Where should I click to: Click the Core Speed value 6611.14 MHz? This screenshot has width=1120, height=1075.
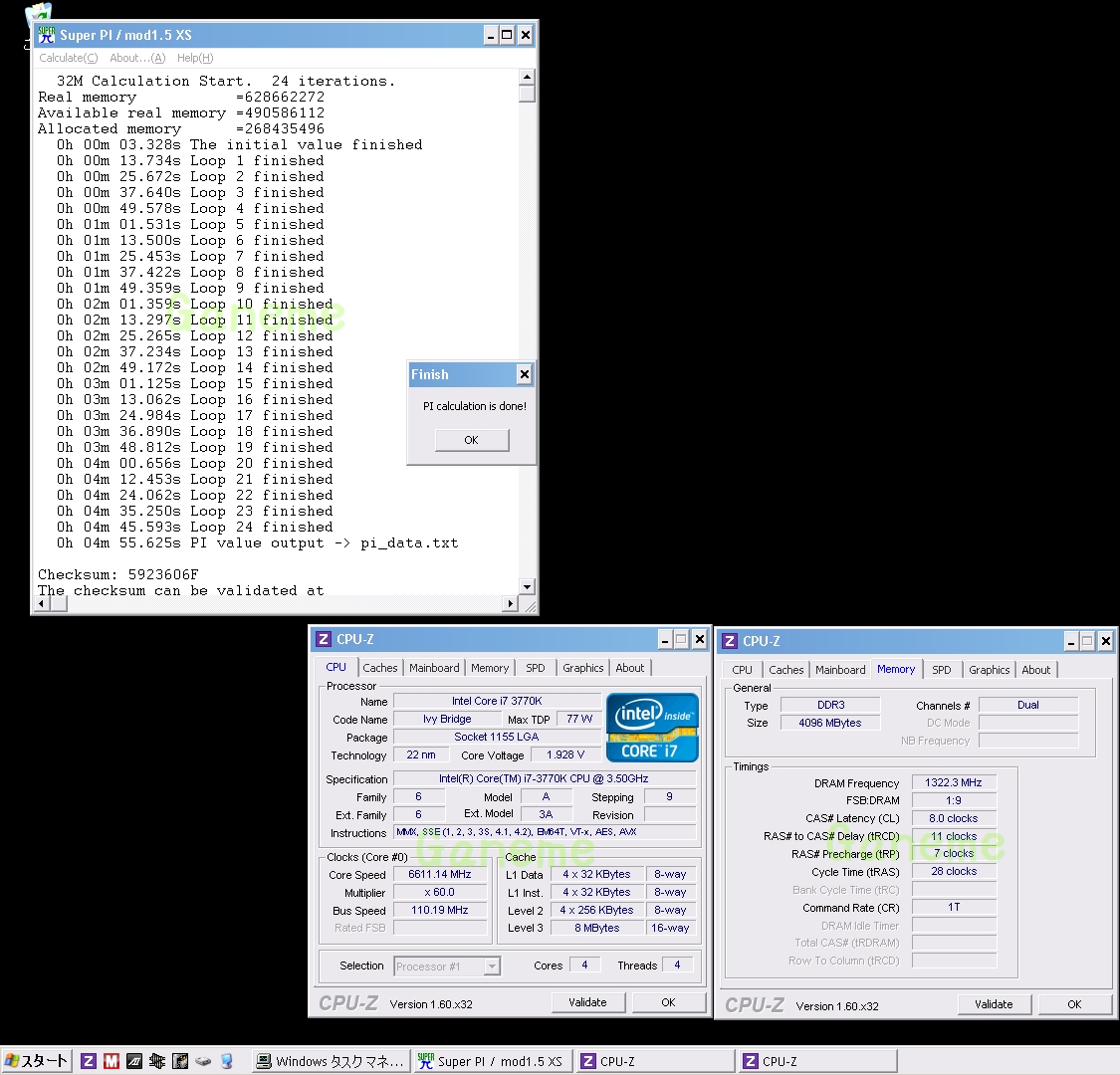coord(440,874)
